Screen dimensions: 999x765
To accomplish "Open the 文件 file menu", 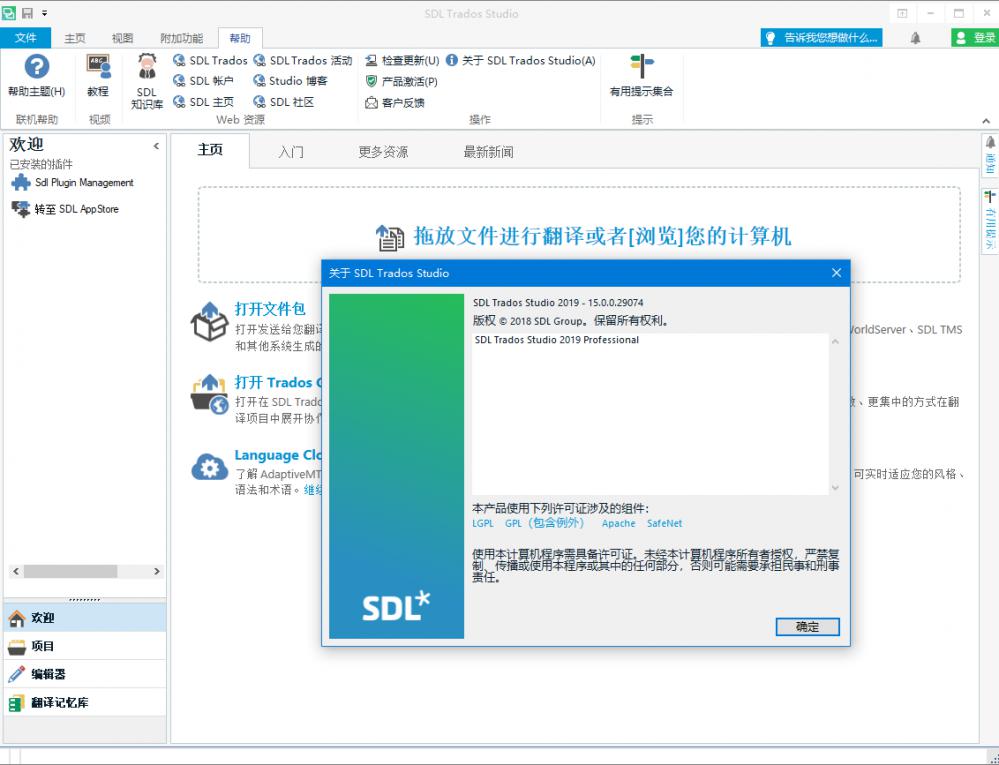I will coord(25,38).
